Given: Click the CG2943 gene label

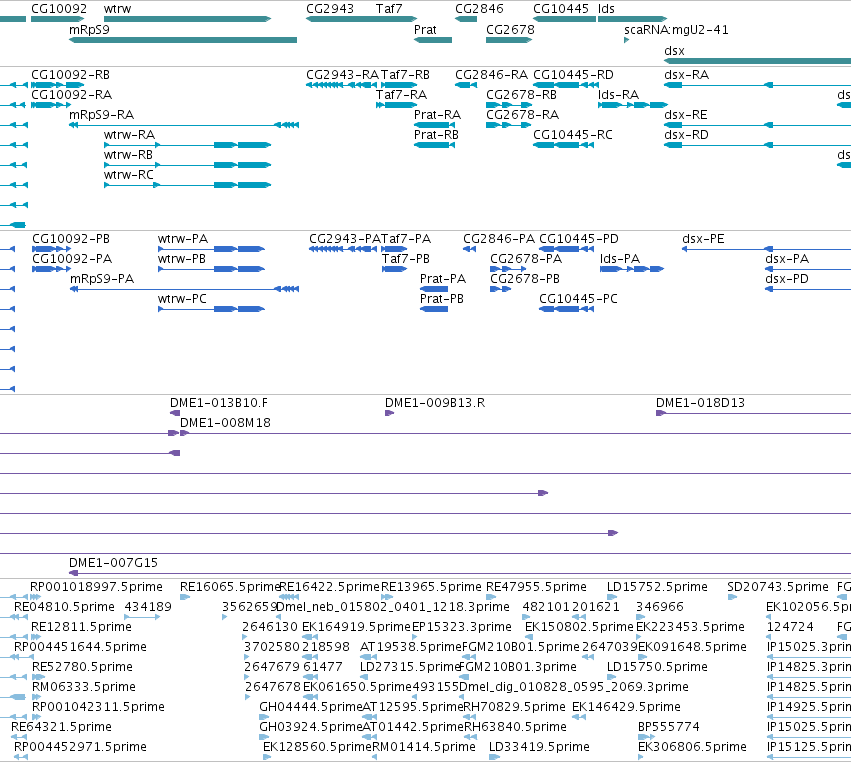Looking at the screenshot, I should (x=330, y=9).
